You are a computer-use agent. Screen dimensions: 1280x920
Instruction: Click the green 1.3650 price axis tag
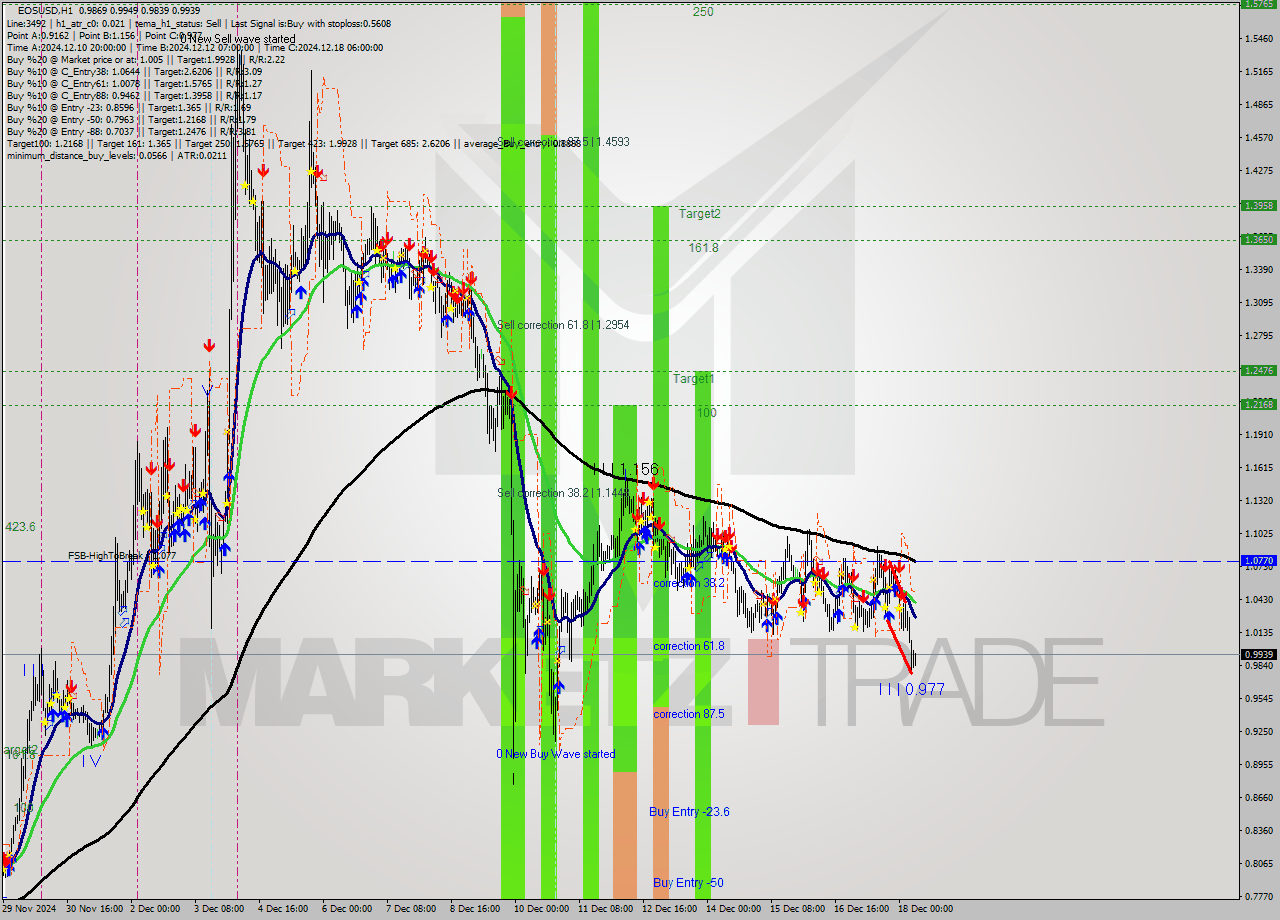coord(1258,239)
